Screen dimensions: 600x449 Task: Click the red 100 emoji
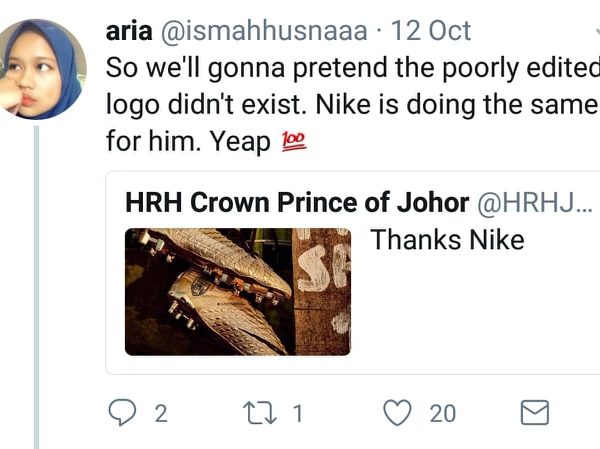[x=294, y=143]
